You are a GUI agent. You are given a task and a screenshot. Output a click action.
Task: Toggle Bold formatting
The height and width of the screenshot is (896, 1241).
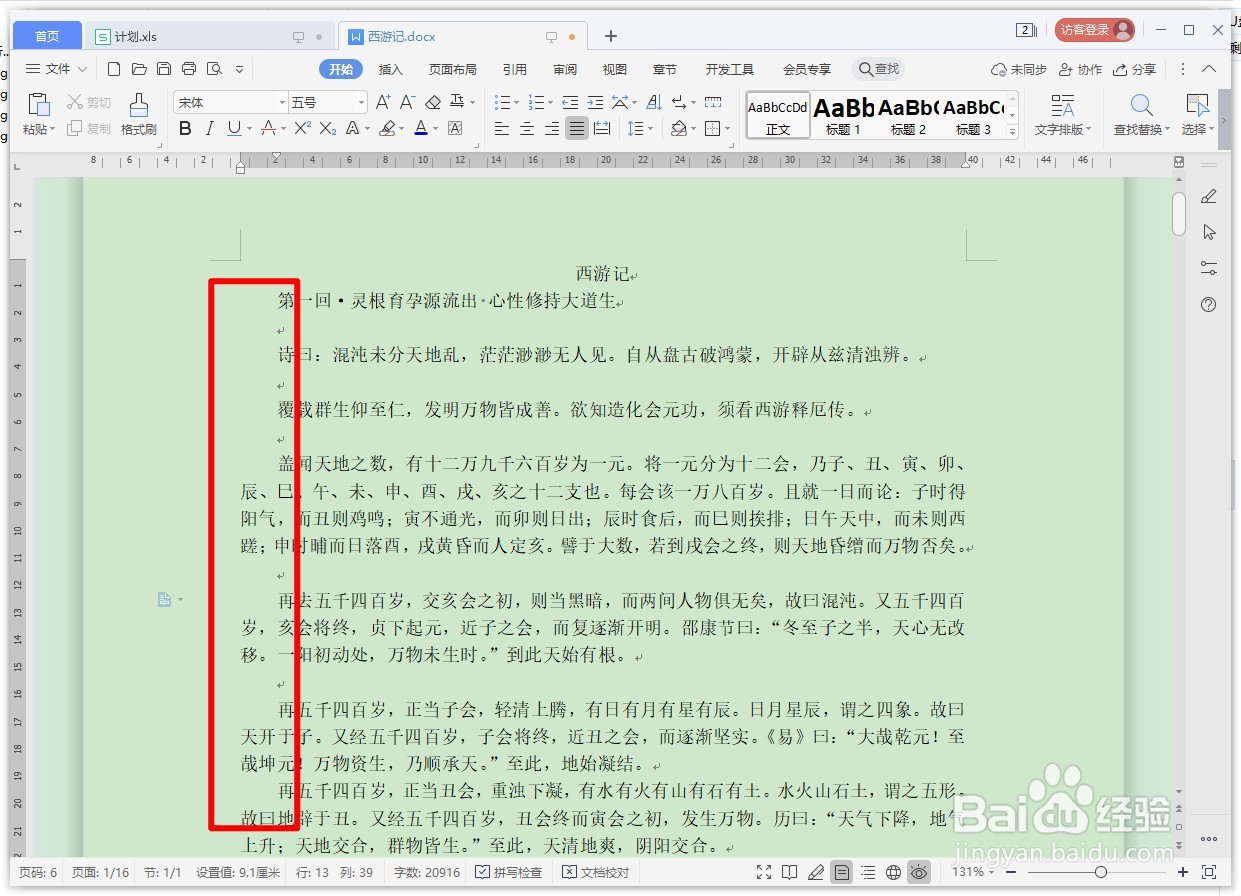(x=185, y=128)
